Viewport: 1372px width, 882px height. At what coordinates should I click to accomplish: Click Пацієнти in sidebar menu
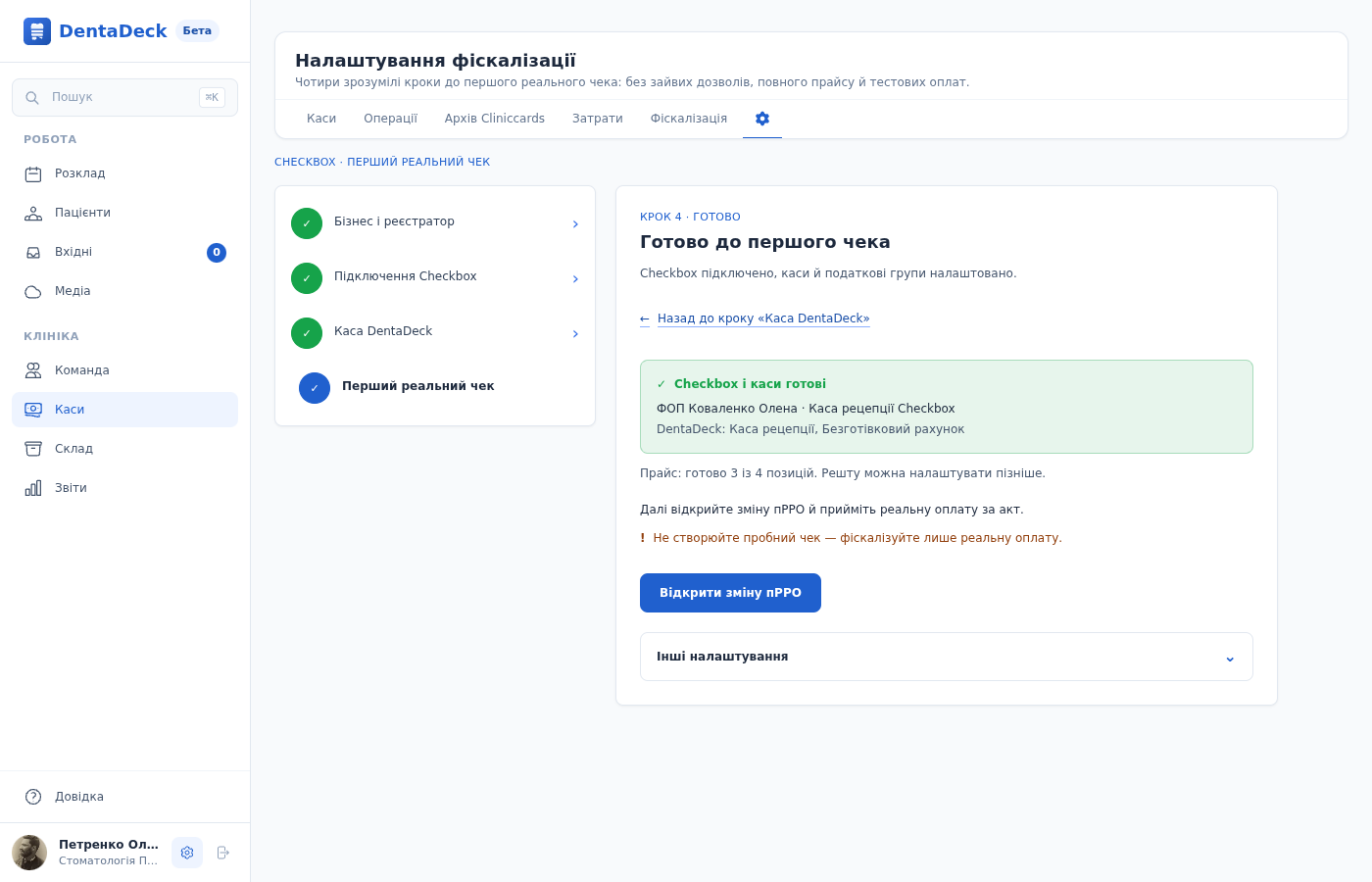point(124,214)
